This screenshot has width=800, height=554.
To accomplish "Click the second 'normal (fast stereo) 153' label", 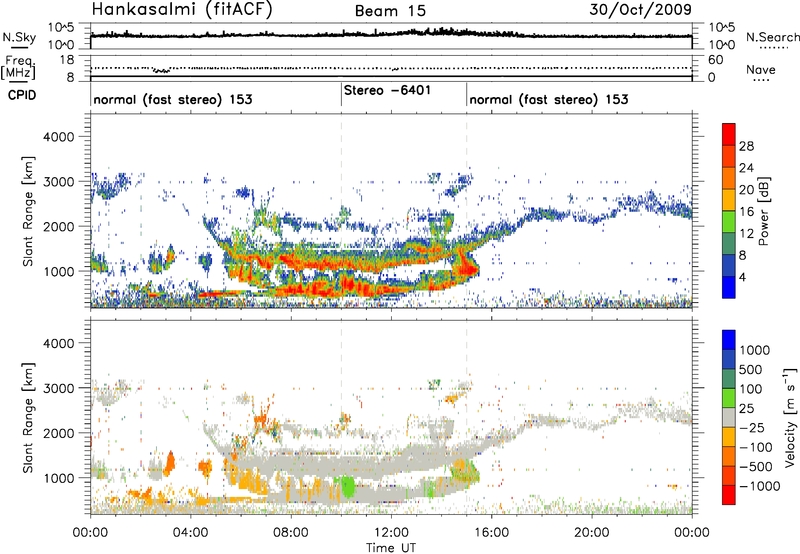I will click(548, 99).
